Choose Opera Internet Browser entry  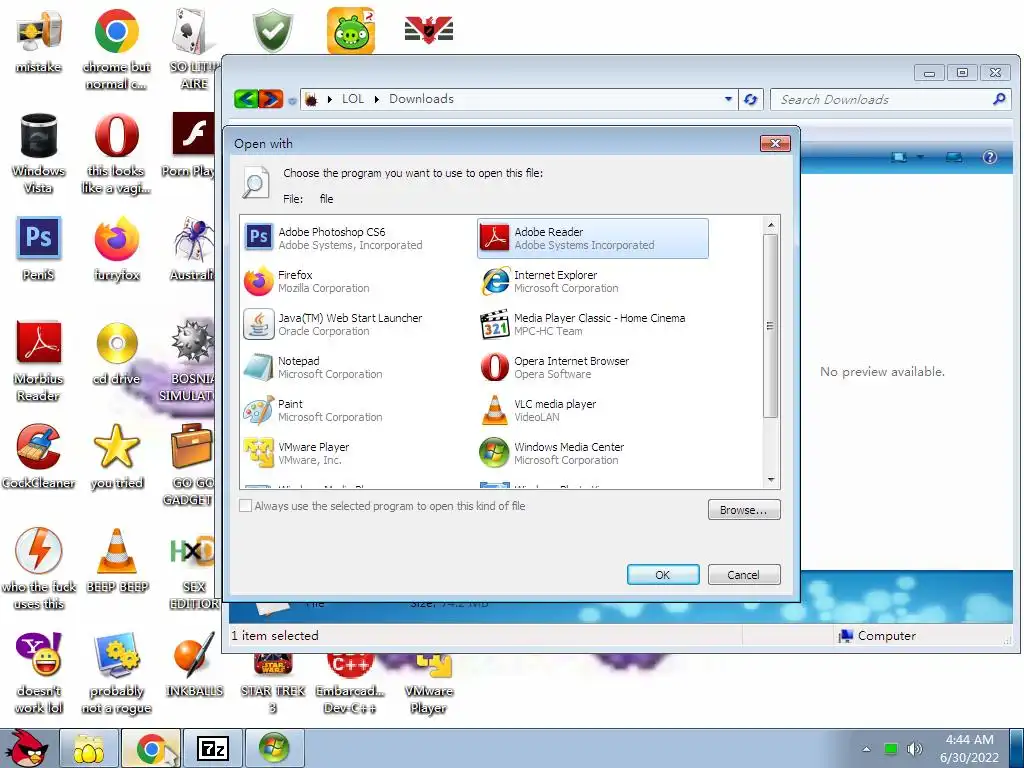[x=593, y=368]
